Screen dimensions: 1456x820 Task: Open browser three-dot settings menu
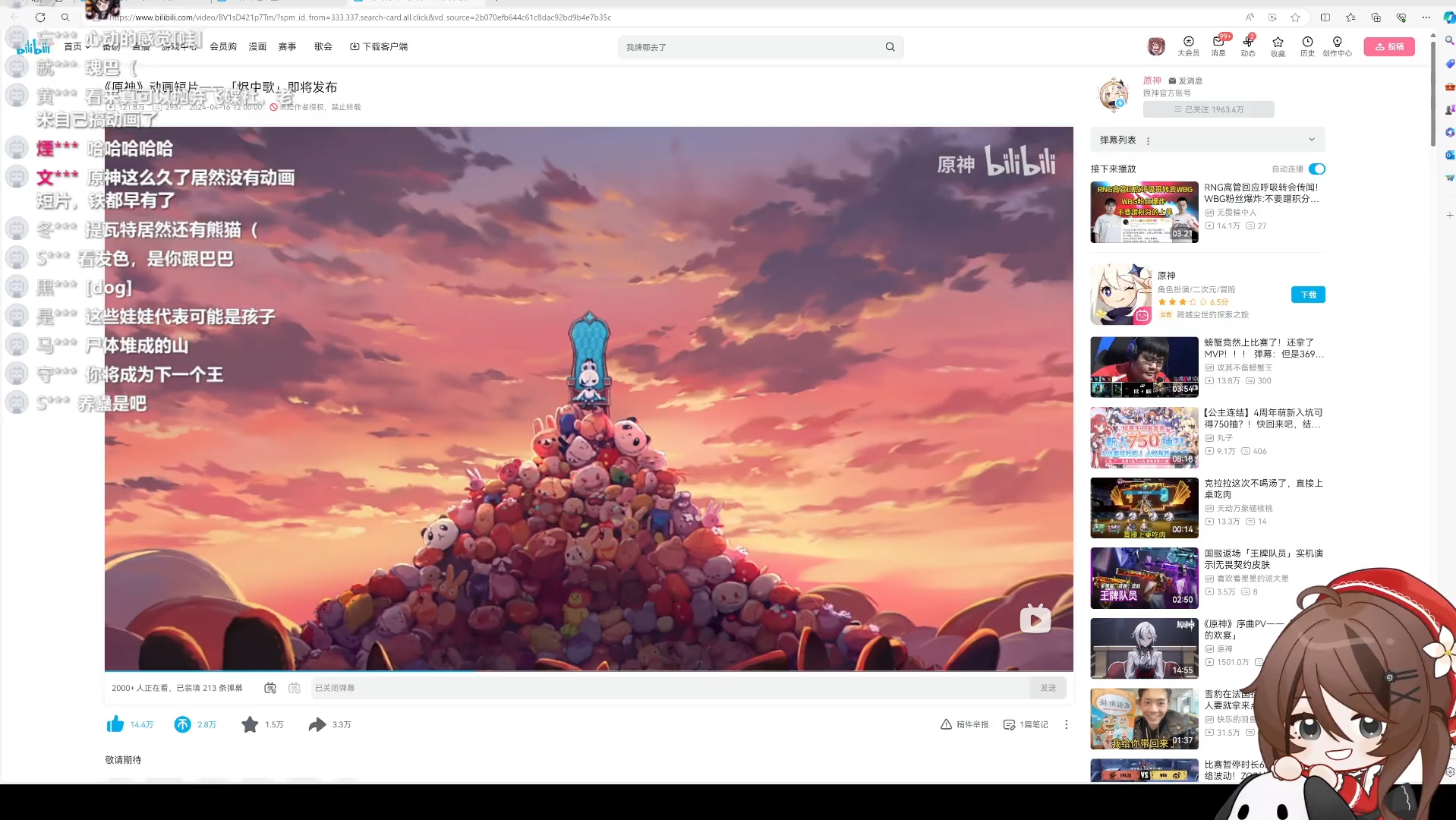(x=1426, y=17)
